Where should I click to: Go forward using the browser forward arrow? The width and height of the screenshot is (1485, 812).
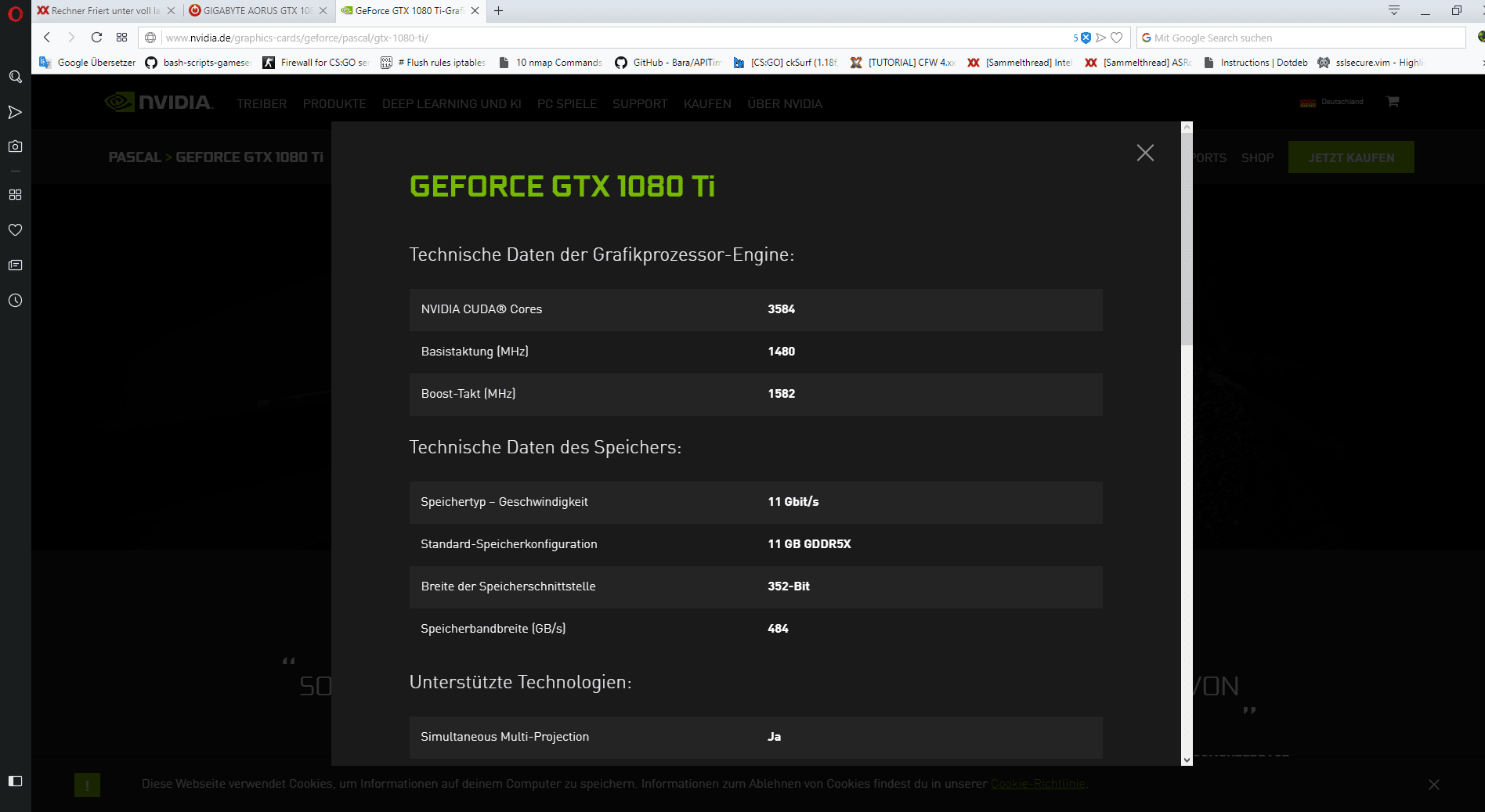[71, 37]
